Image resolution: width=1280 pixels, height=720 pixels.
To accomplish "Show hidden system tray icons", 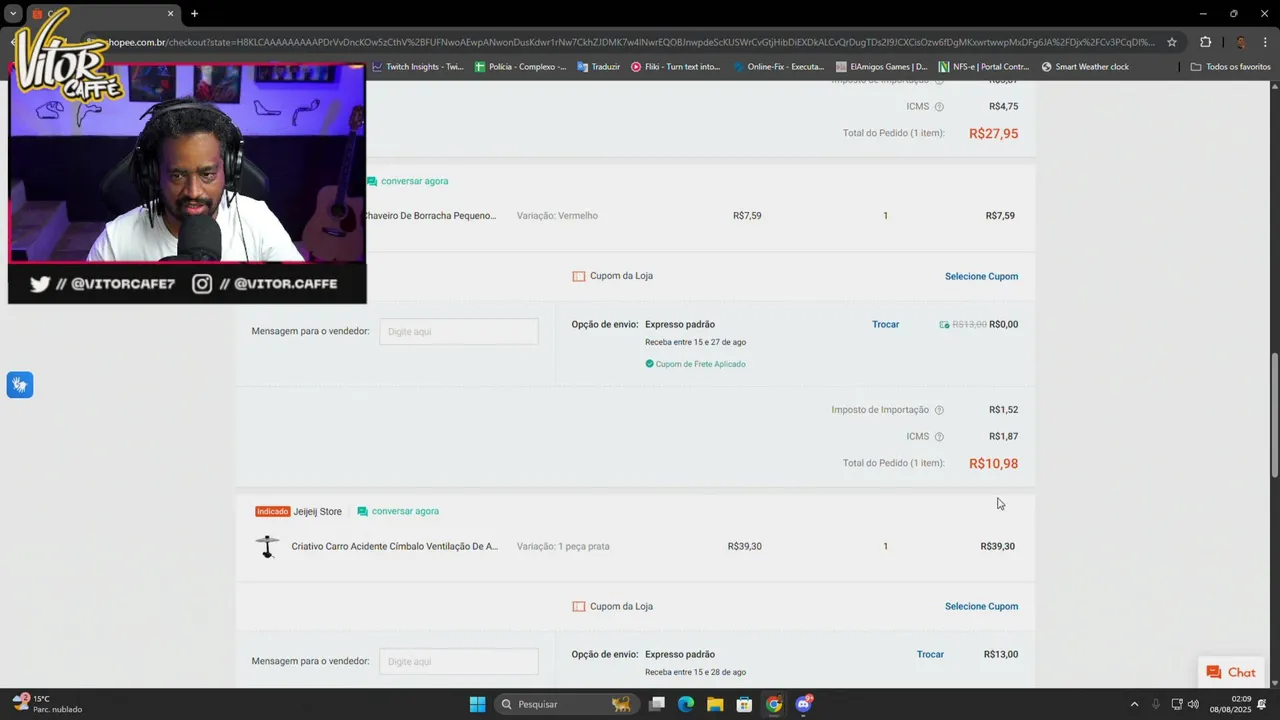I will click(x=1134, y=704).
